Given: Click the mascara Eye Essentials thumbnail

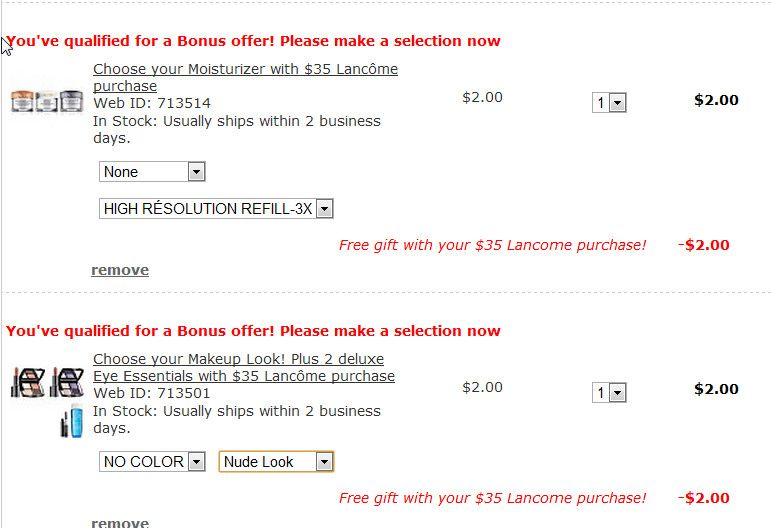Looking at the screenshot, I should click(69, 421).
